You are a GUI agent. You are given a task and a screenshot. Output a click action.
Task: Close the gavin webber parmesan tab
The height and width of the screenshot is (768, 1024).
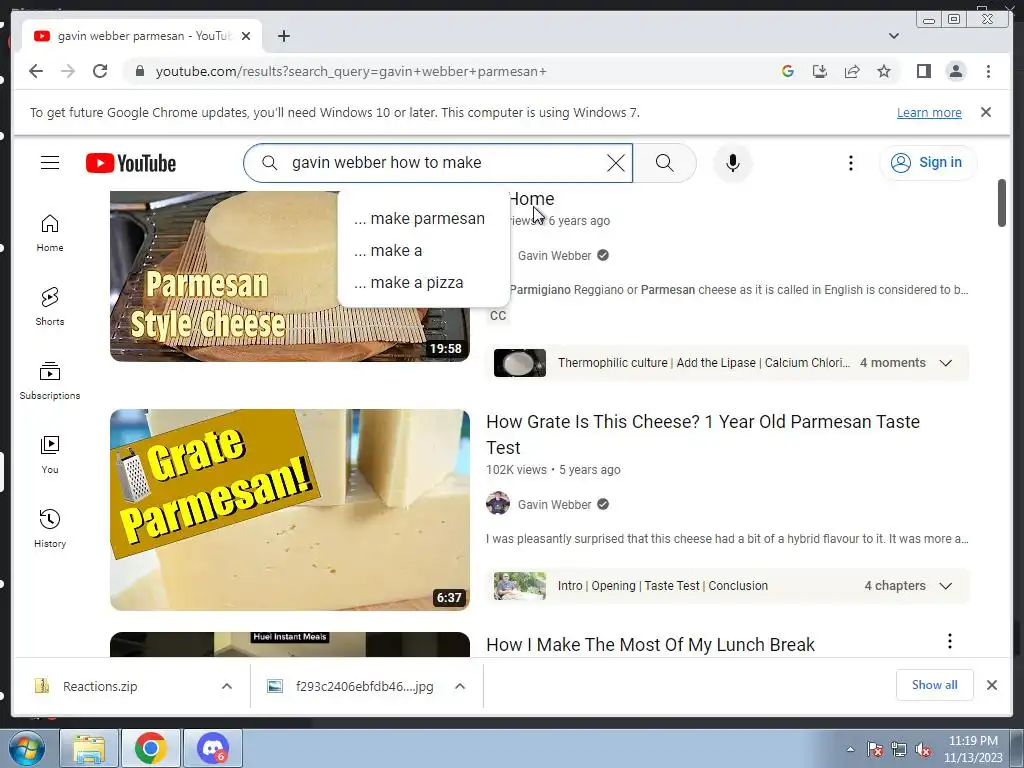coord(246,36)
